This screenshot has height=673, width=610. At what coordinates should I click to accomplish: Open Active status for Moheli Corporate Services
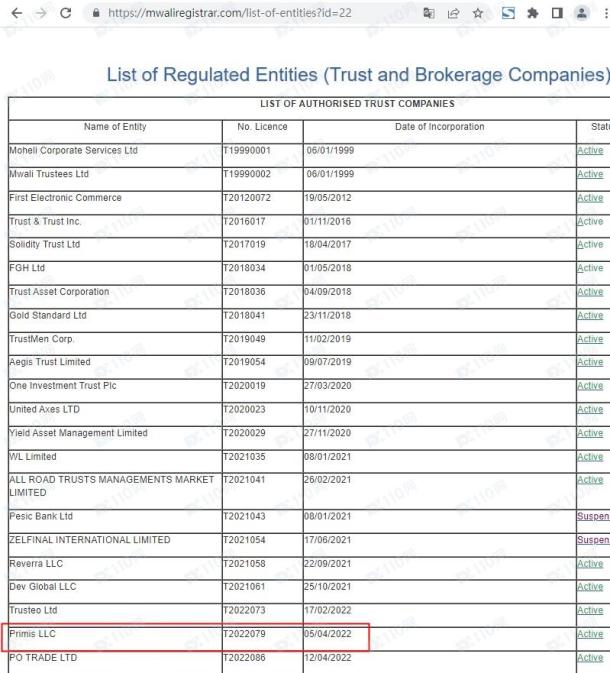[x=590, y=151]
